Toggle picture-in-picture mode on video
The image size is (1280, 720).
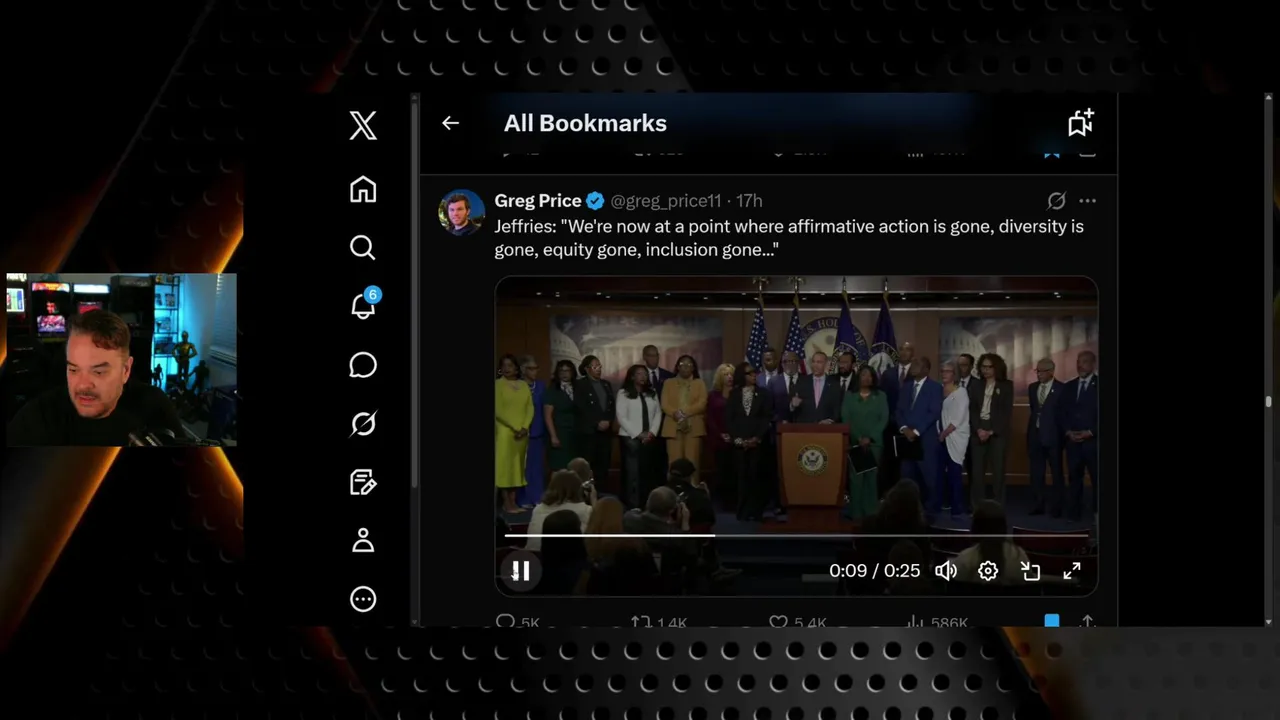[1030, 570]
